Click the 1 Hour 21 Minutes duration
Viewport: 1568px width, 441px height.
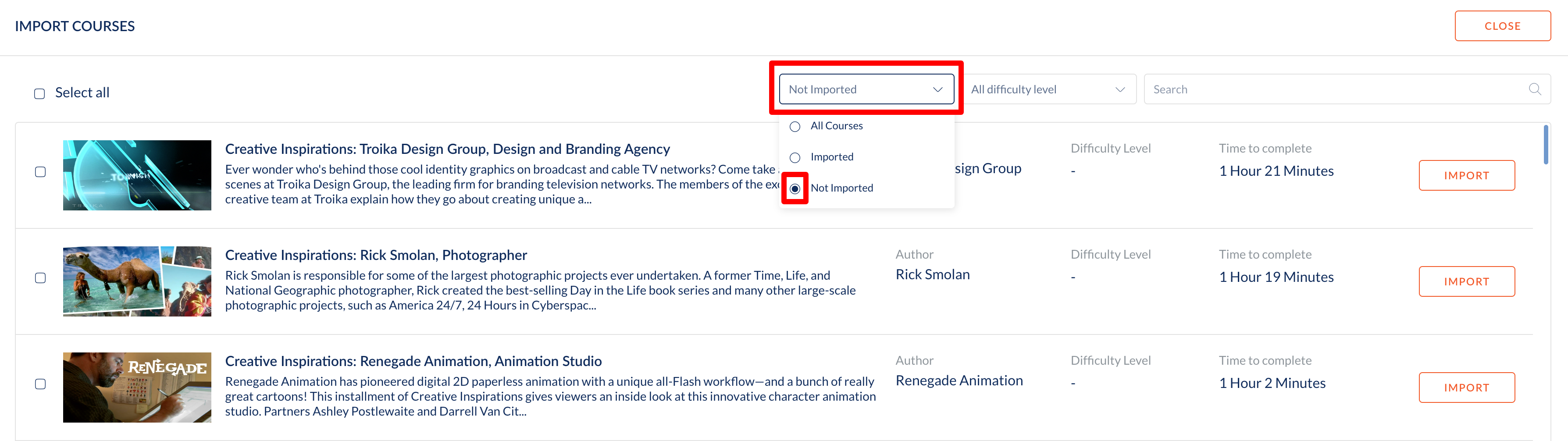tap(1276, 171)
